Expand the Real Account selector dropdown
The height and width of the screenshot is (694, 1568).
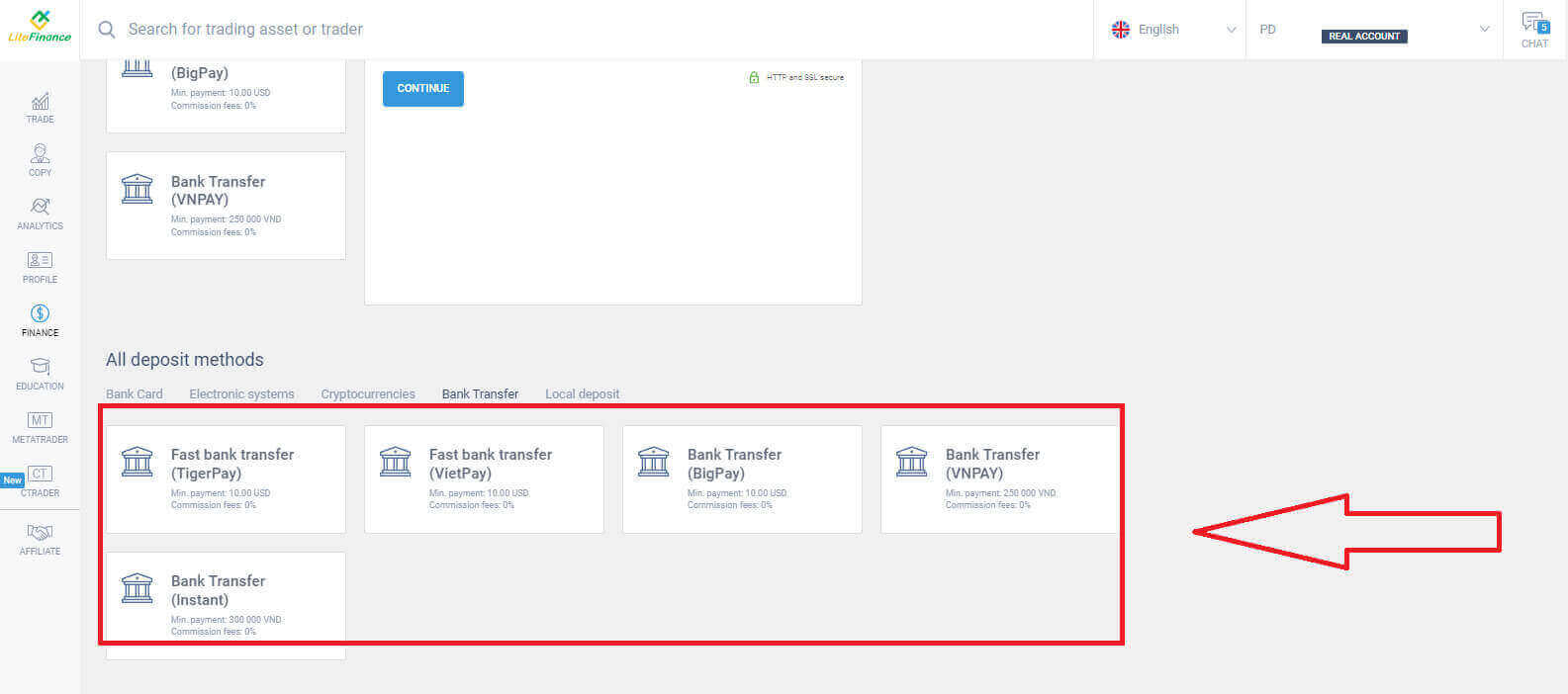click(x=1375, y=30)
